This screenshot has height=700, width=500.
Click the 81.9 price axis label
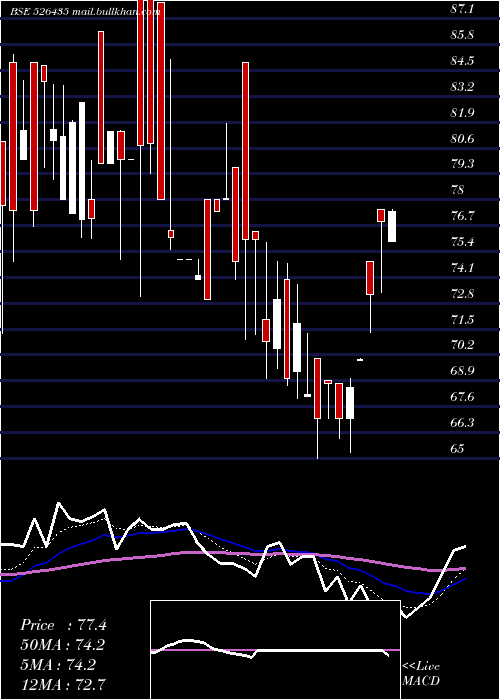click(x=462, y=113)
